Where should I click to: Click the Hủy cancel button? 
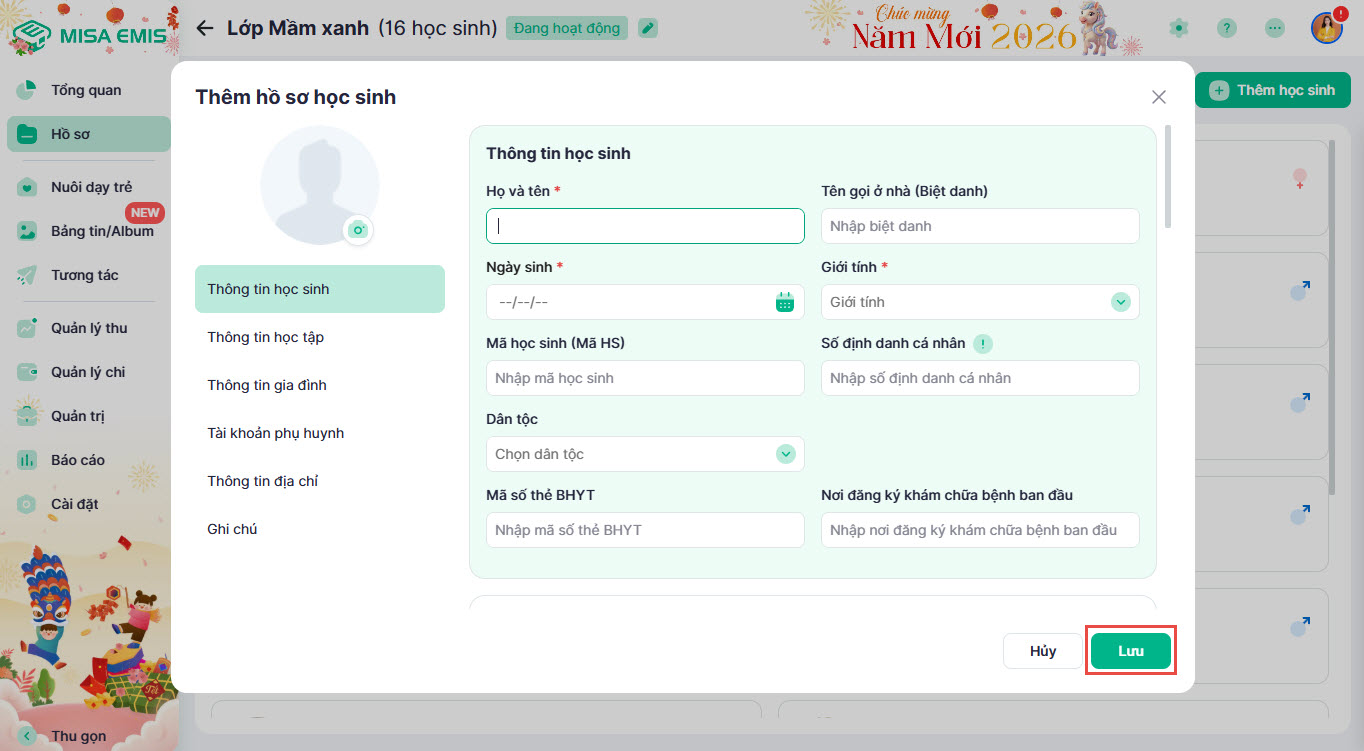tap(1042, 651)
